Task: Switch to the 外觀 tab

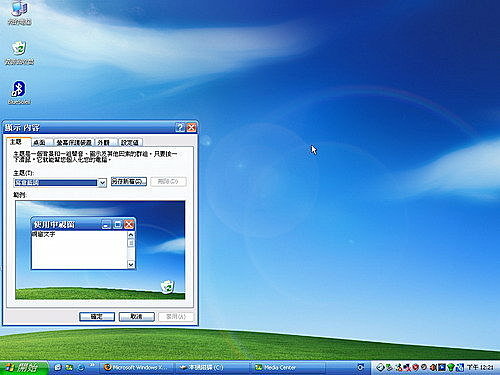Action: (106, 142)
